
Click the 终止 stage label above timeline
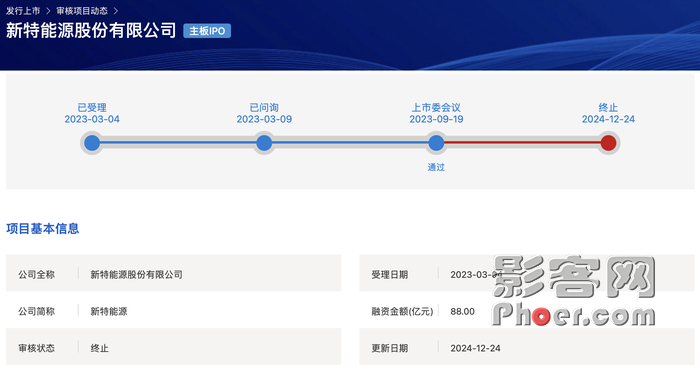[608, 108]
